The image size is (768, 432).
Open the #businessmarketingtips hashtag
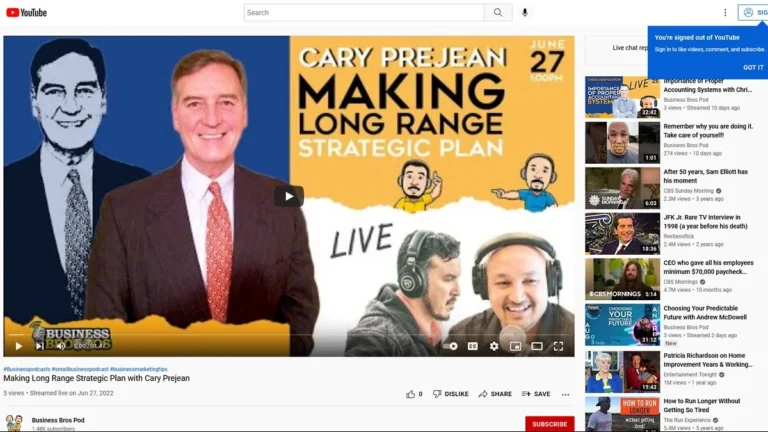(139, 369)
